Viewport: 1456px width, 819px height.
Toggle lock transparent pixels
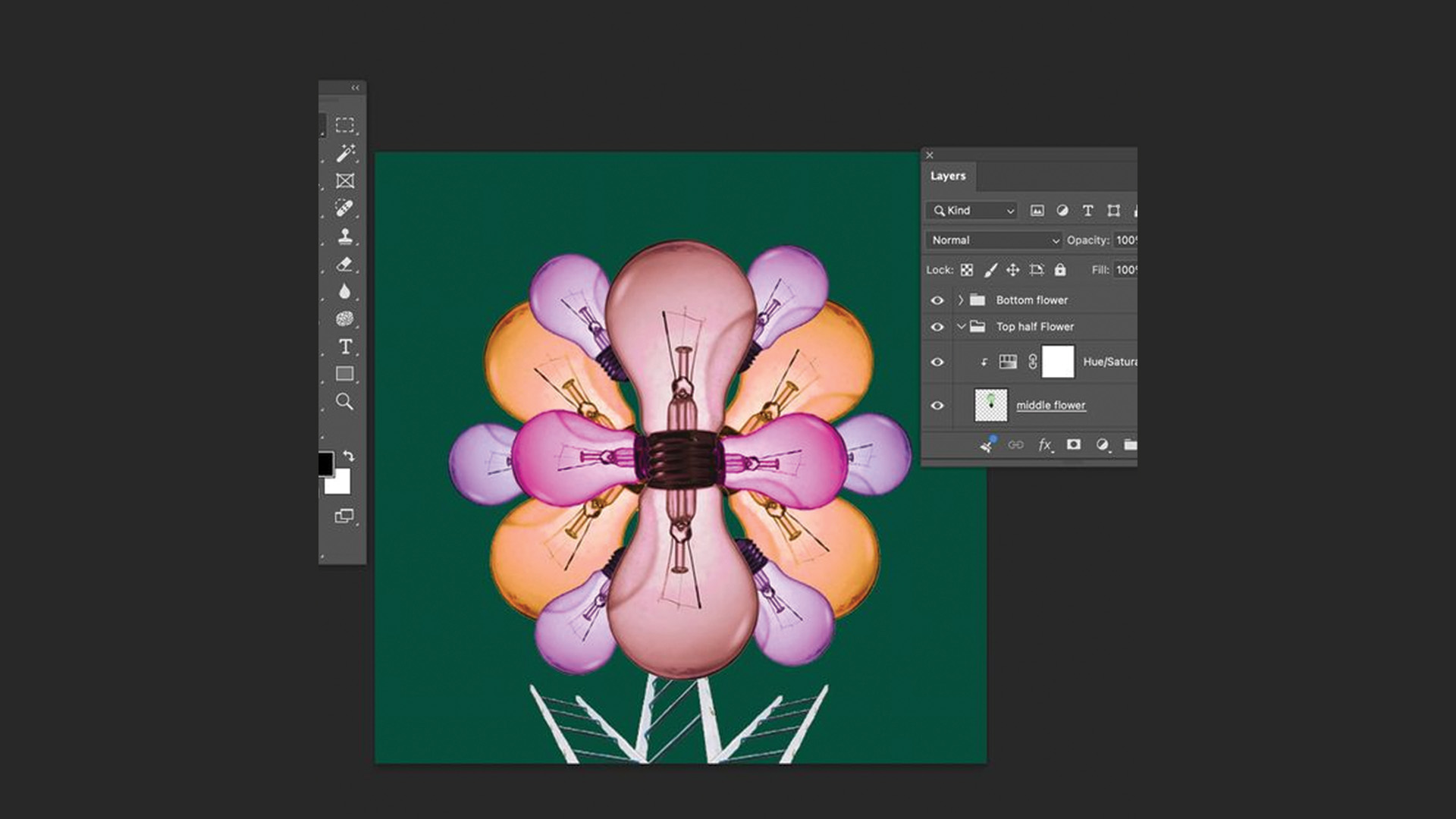pyautogui.click(x=967, y=270)
